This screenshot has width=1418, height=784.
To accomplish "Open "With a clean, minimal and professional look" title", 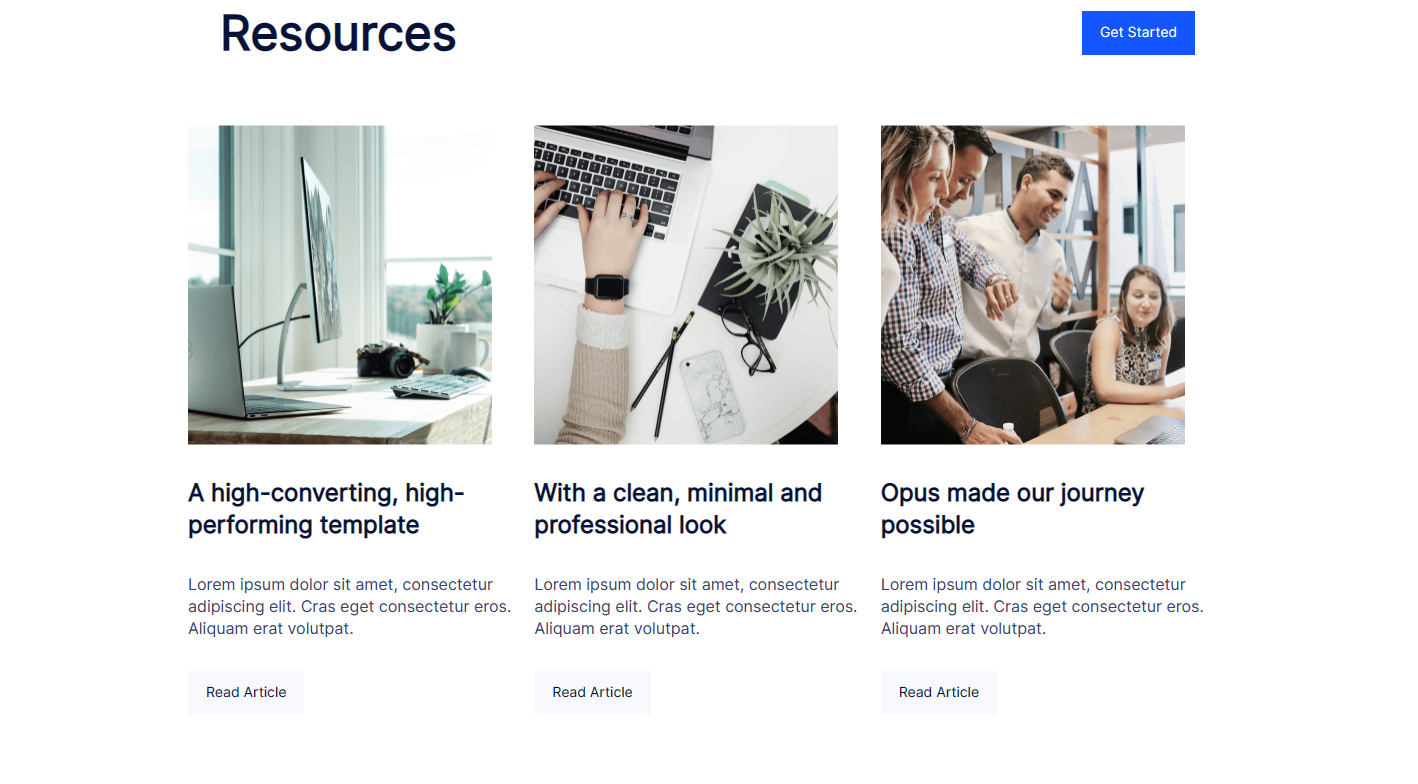I will coord(678,509).
